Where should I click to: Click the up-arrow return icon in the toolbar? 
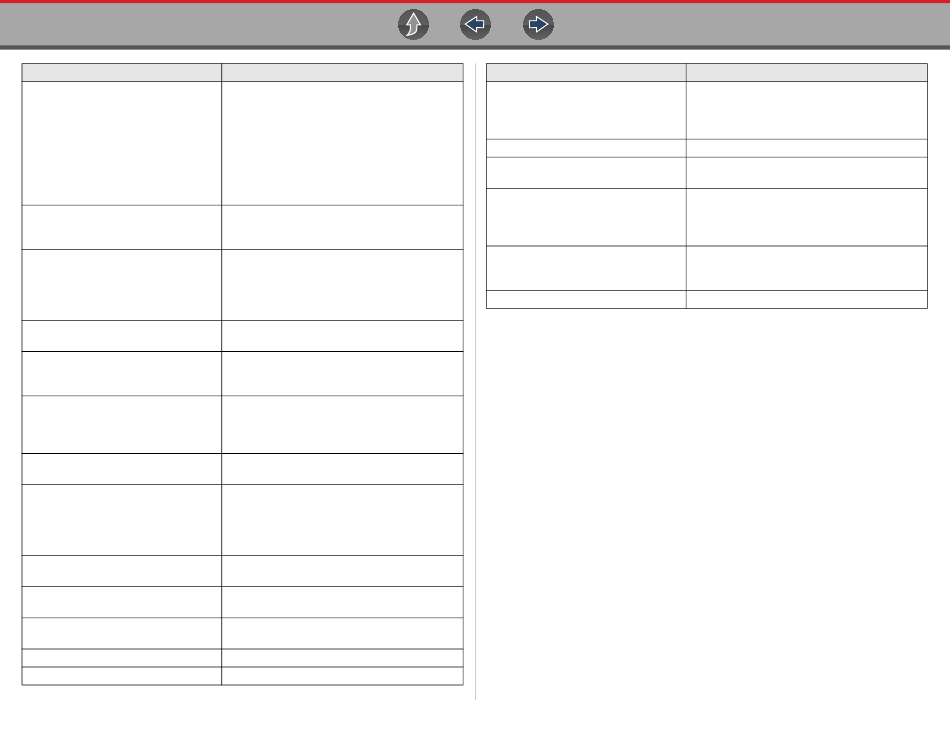point(413,25)
